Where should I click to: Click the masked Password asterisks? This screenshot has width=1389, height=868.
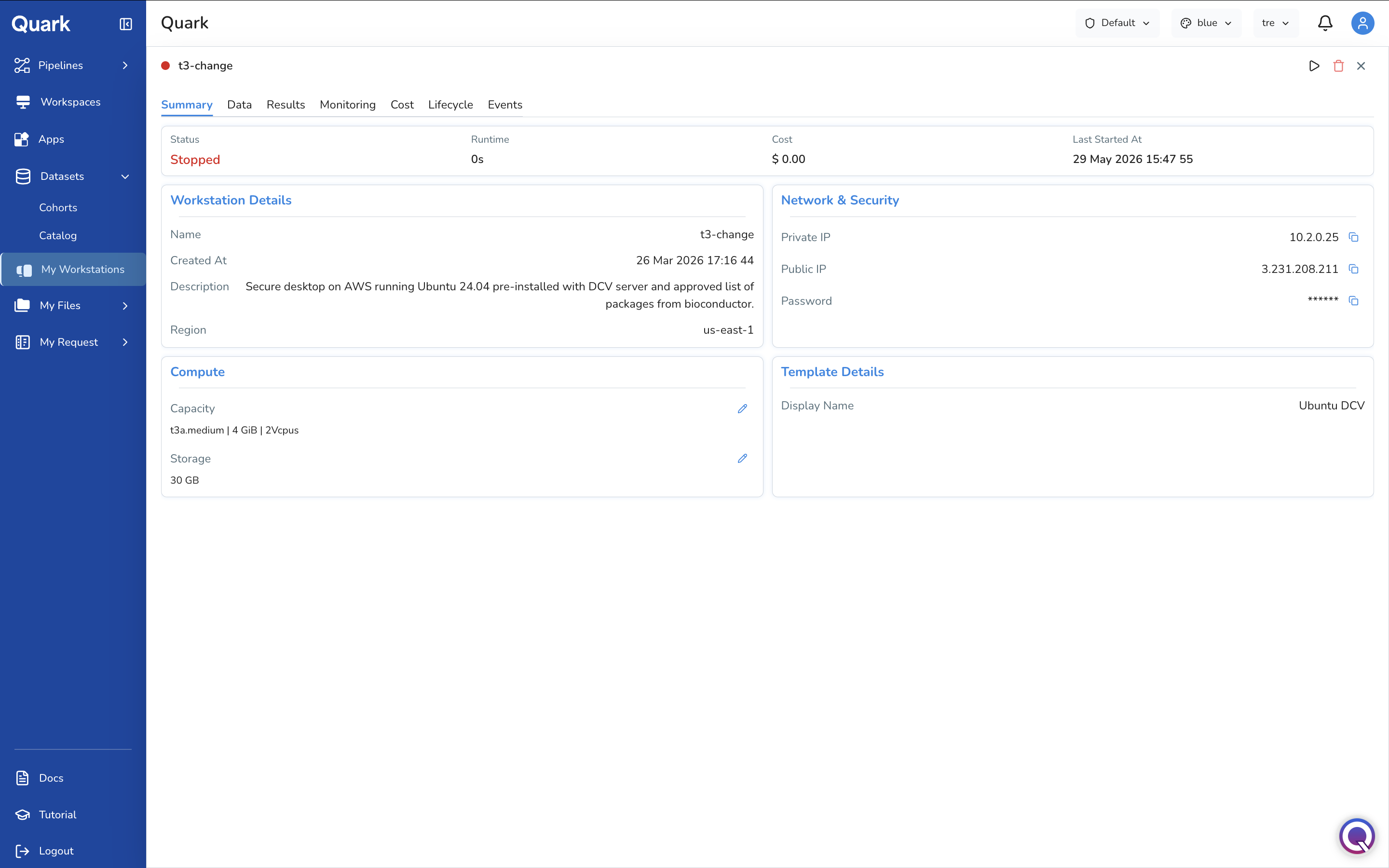point(1323,299)
